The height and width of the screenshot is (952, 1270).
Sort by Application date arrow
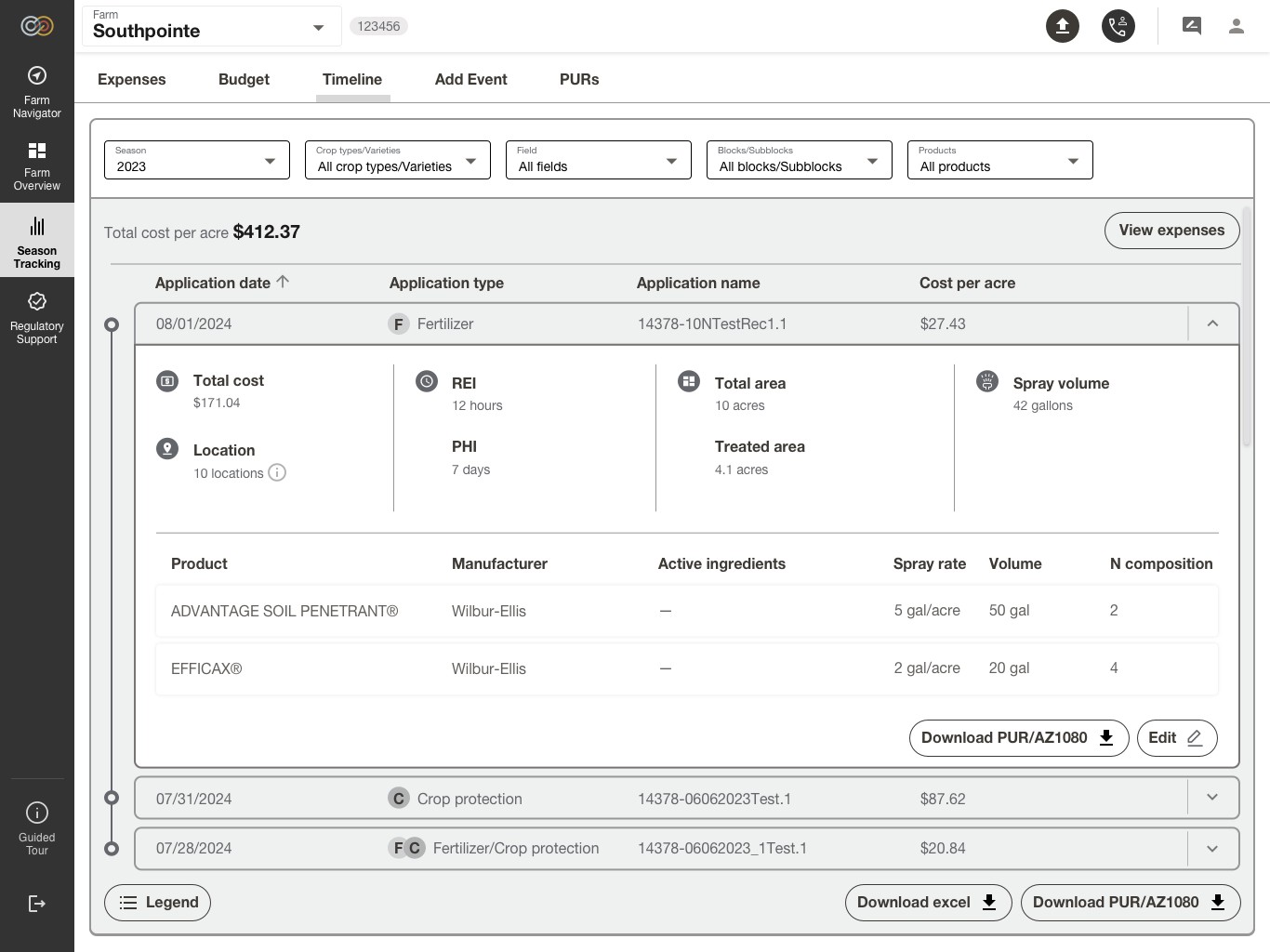[x=284, y=282]
